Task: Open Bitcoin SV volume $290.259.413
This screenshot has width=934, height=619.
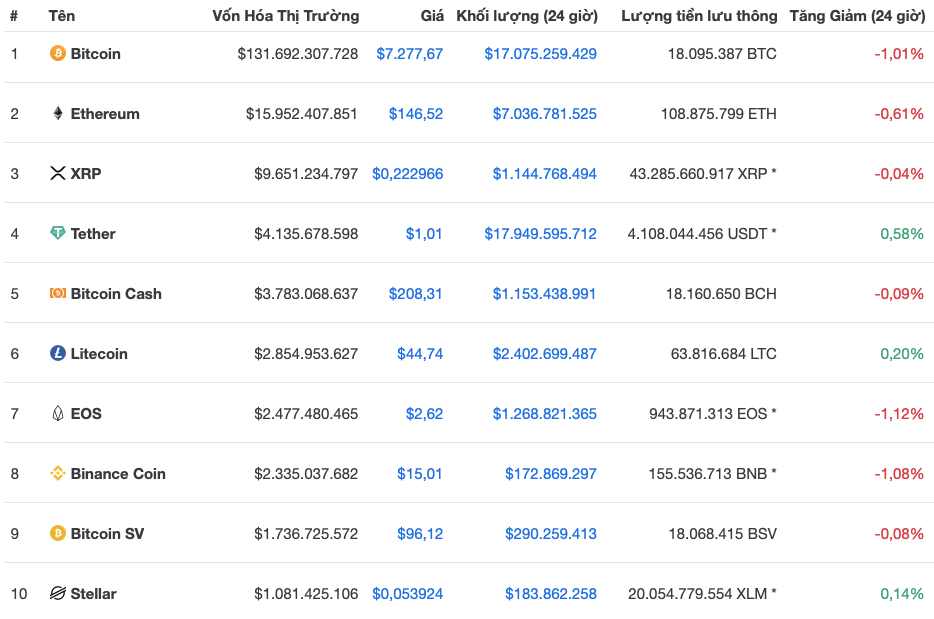Action: click(551, 534)
